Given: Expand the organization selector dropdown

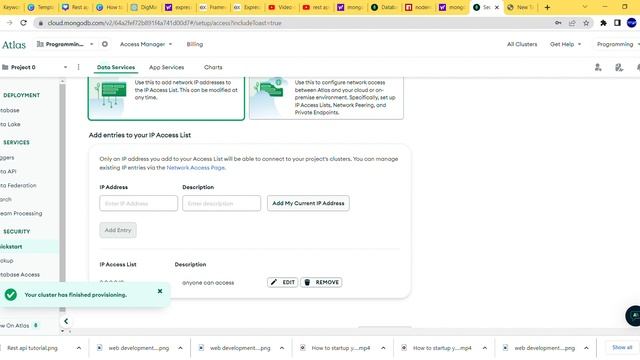Looking at the screenshot, I should click(x=91, y=44).
